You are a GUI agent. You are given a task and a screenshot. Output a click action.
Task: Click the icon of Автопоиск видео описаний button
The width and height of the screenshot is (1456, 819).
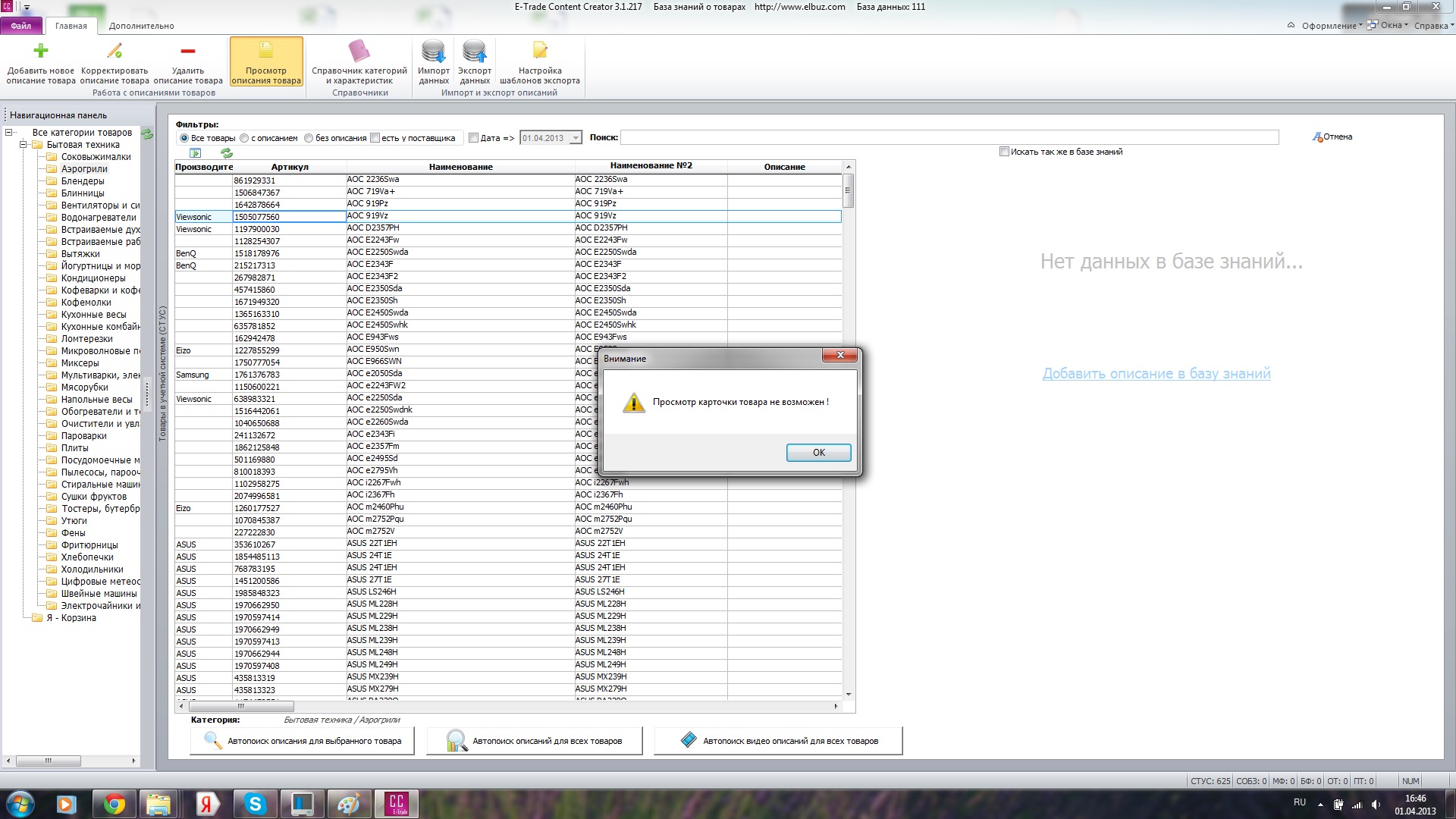[689, 739]
